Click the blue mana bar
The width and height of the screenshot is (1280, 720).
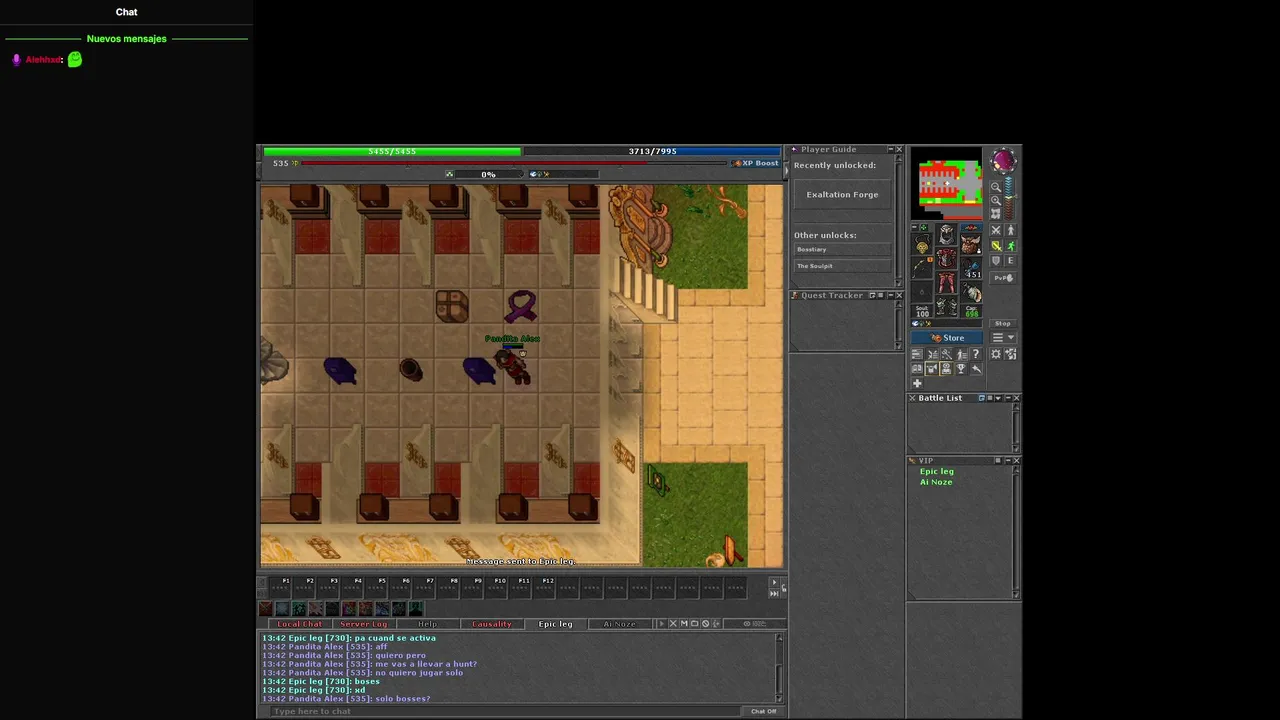tap(652, 151)
